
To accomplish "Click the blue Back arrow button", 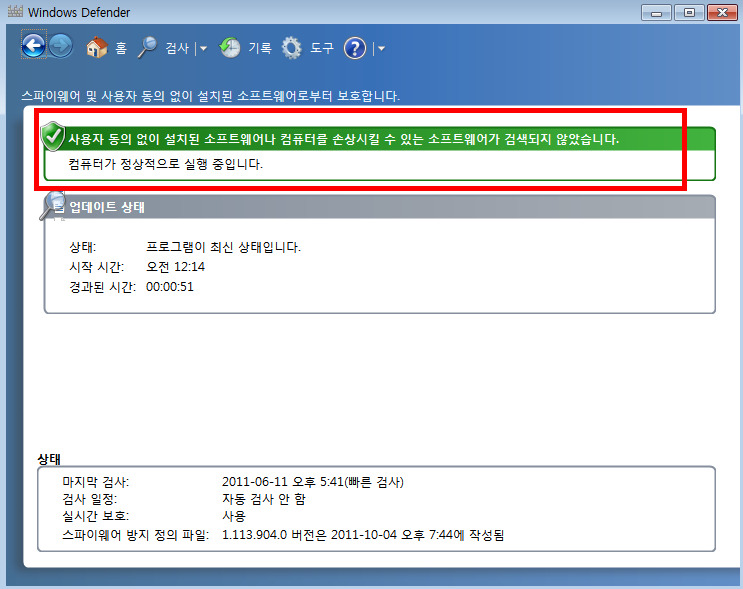I will [x=34, y=46].
